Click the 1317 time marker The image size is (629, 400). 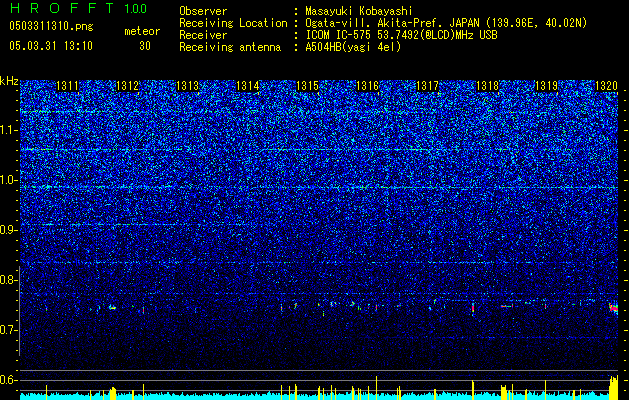[428, 86]
